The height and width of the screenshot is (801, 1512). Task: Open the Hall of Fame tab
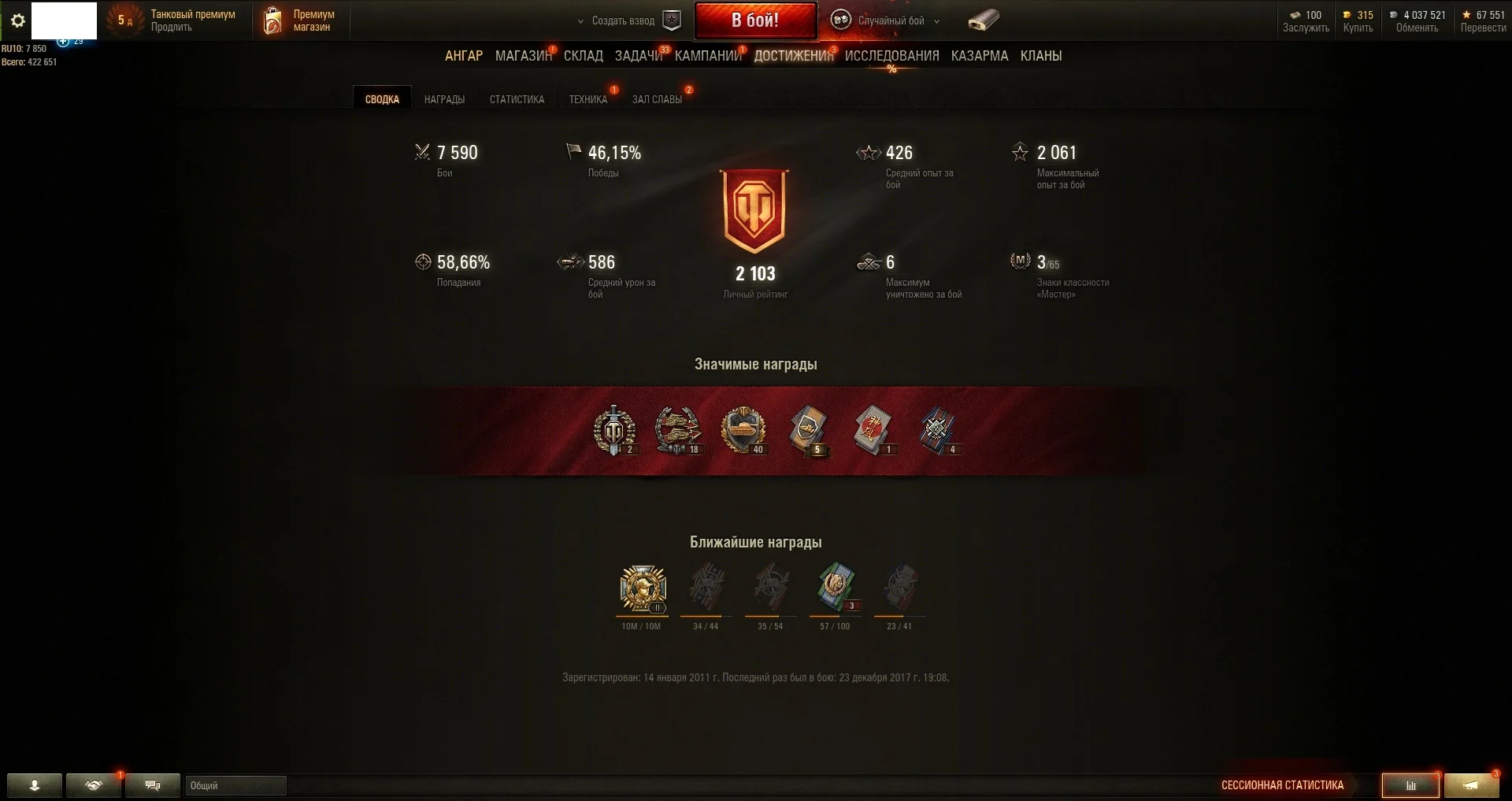657,99
